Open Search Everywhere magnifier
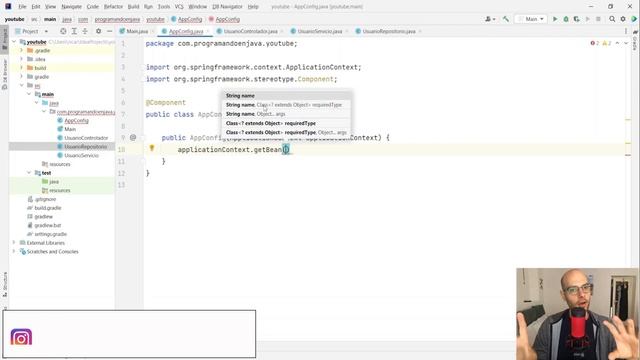The height and width of the screenshot is (360, 640). click(x=612, y=19)
